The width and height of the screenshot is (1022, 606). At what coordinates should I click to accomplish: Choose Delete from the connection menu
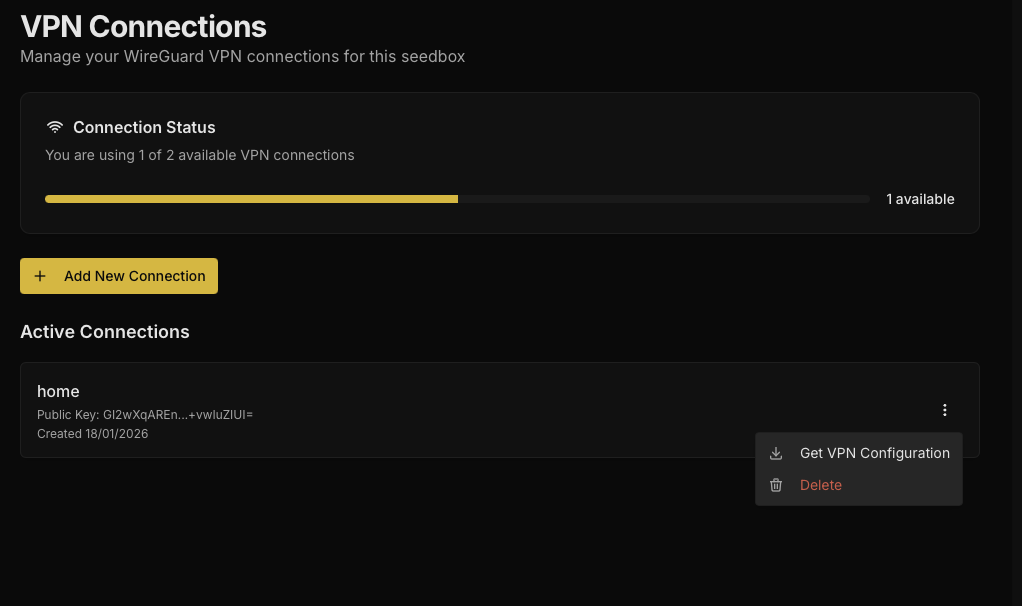tap(820, 485)
